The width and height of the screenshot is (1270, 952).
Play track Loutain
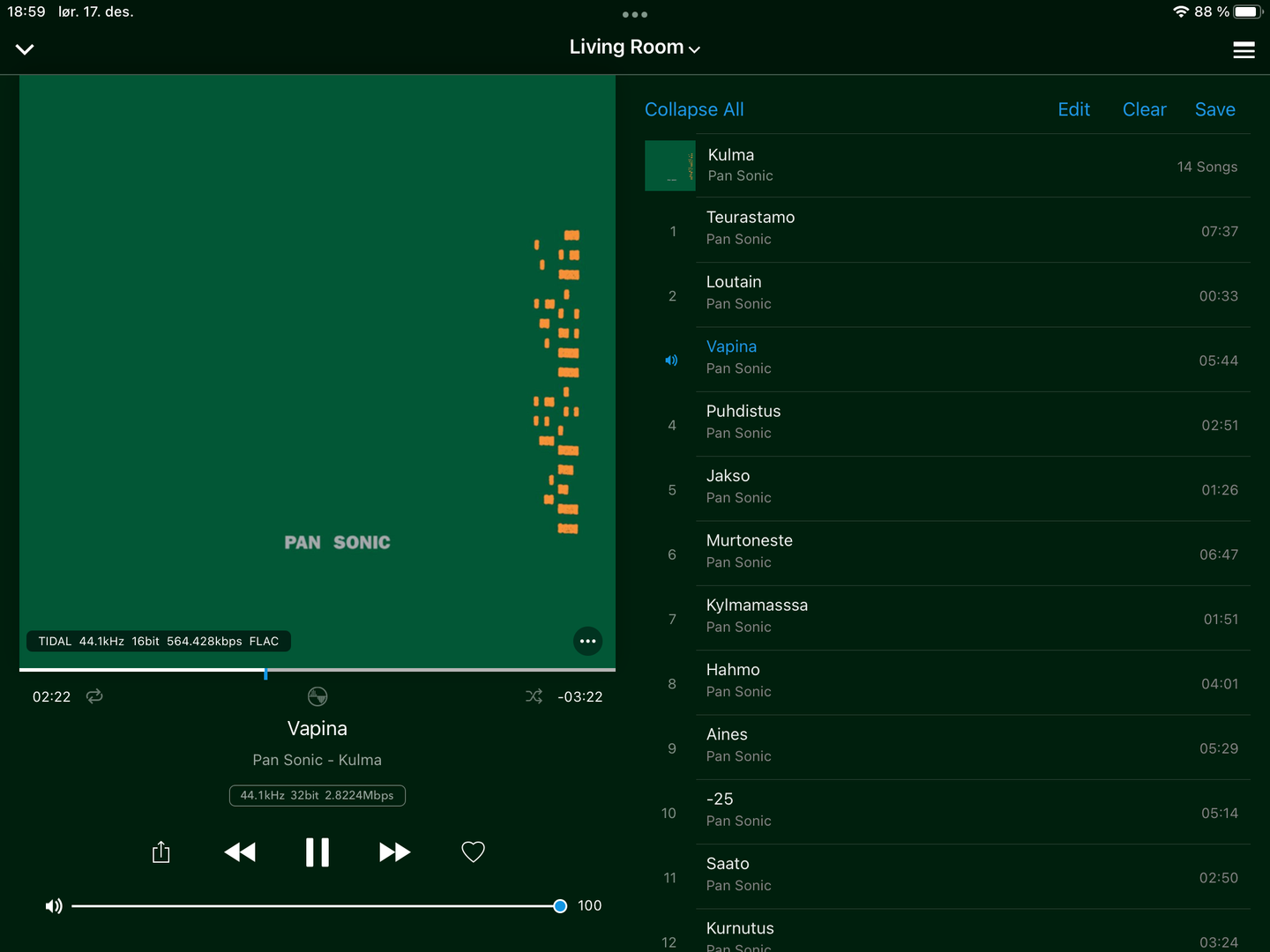tap(947, 295)
